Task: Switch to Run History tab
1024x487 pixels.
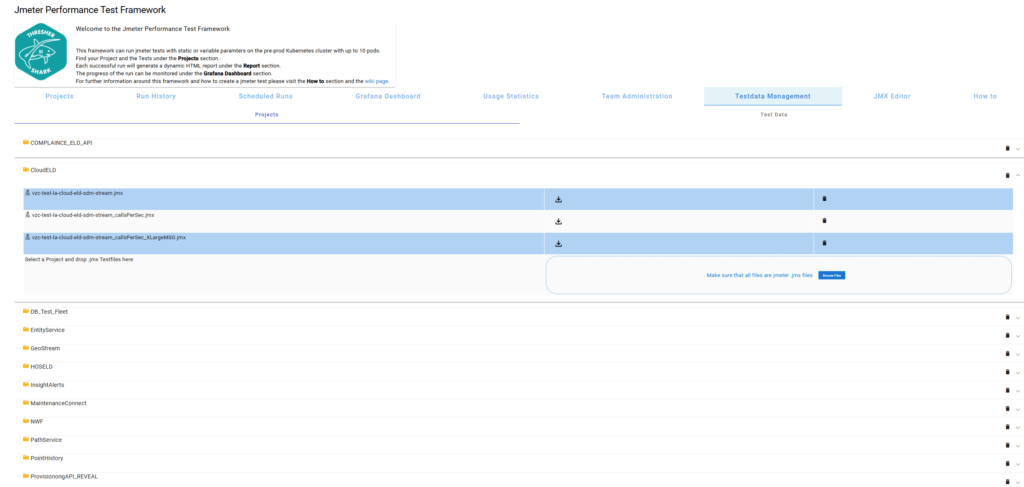Action: click(156, 97)
